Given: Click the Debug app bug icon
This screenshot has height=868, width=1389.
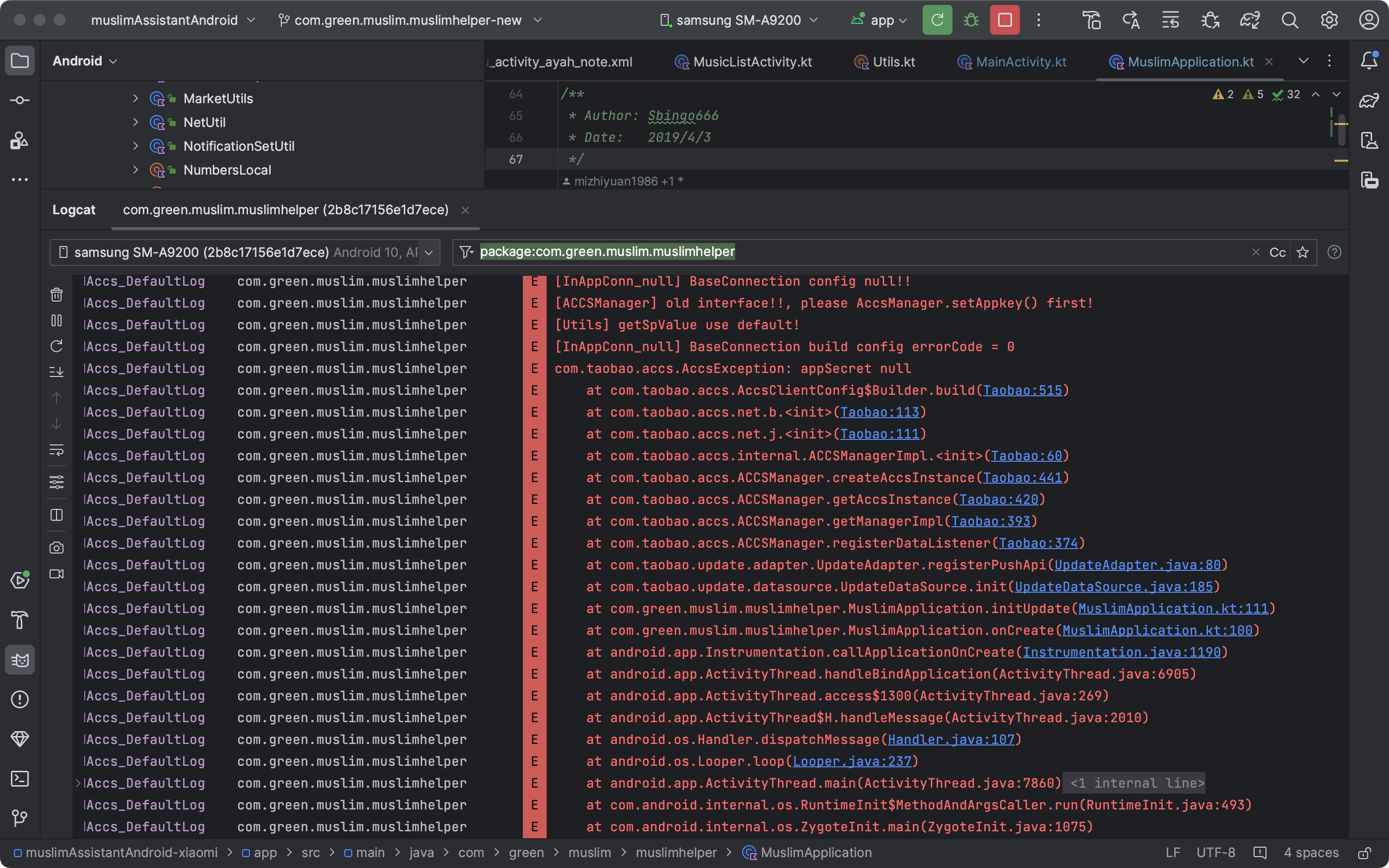Looking at the screenshot, I should pyautogui.click(x=971, y=20).
